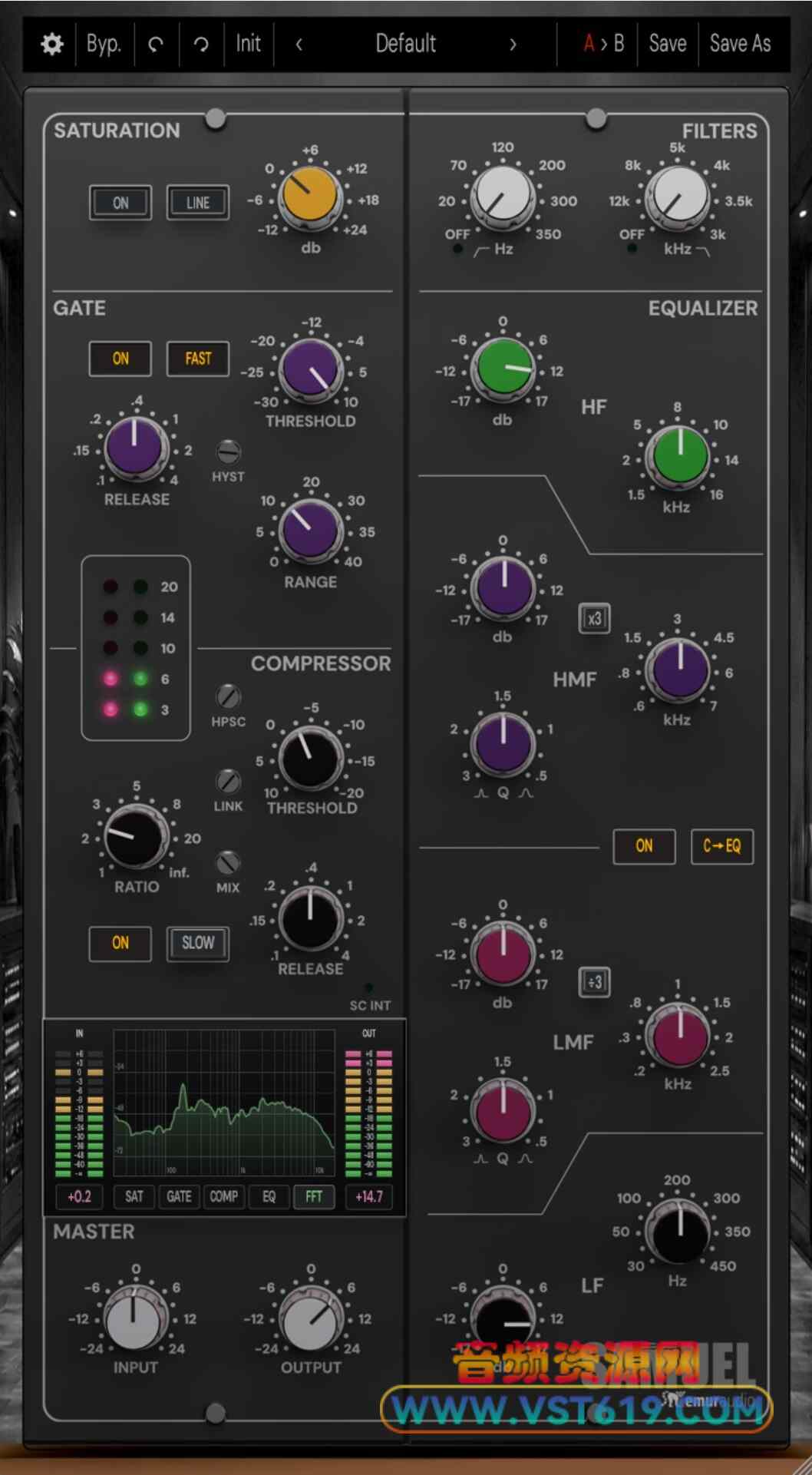Screen dimensions: 812x1475
Task: Toggle the HMF x3 multiplier button
Action: [x=594, y=618]
